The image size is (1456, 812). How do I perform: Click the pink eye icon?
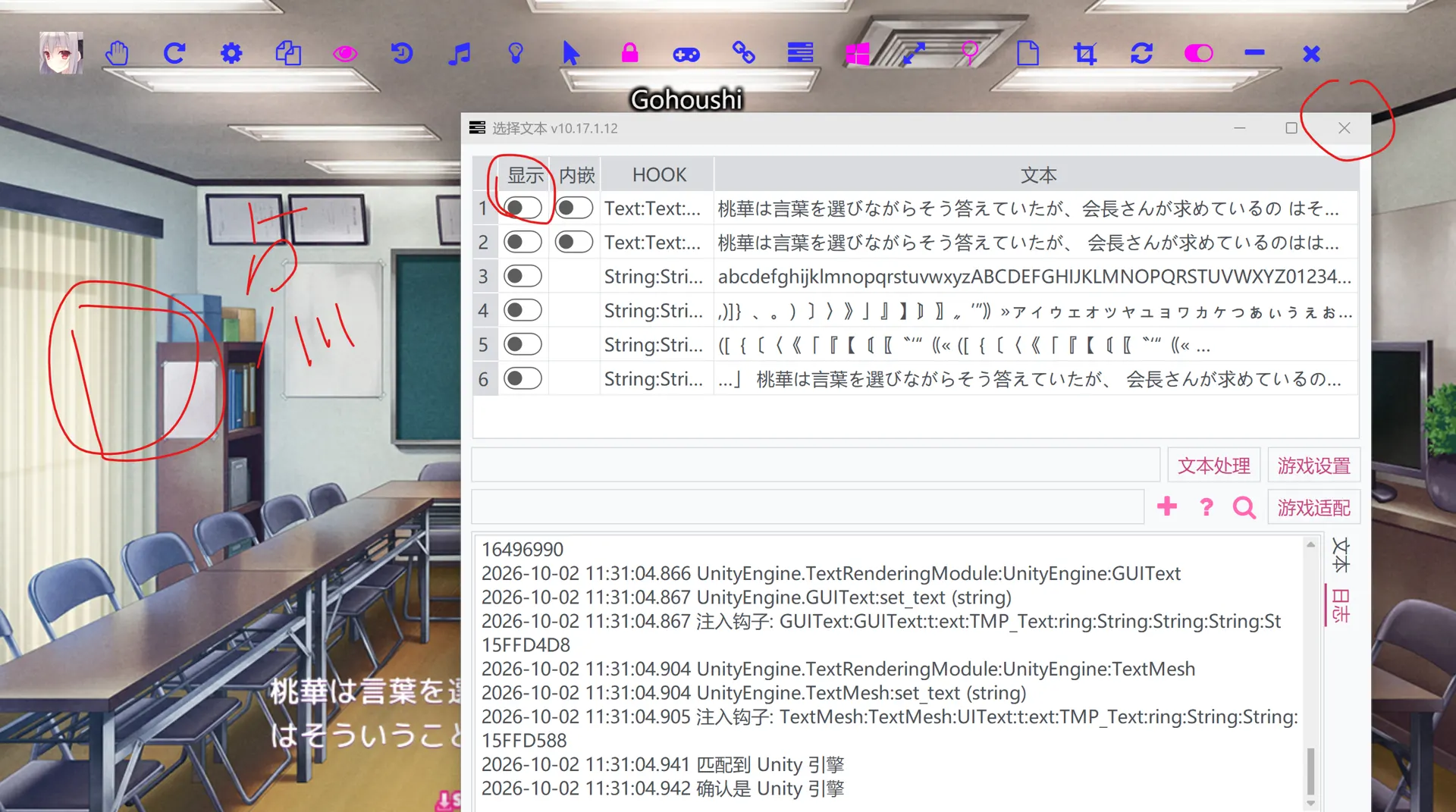345,54
